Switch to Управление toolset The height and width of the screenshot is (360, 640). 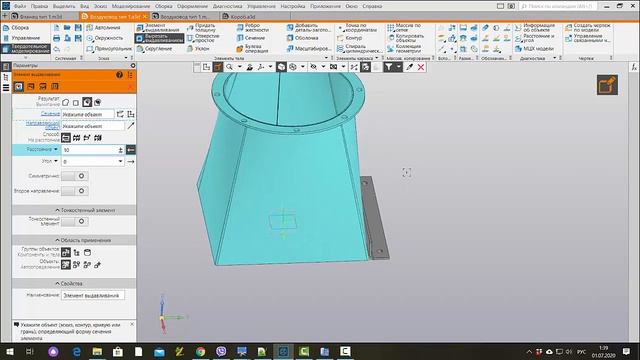(25, 38)
